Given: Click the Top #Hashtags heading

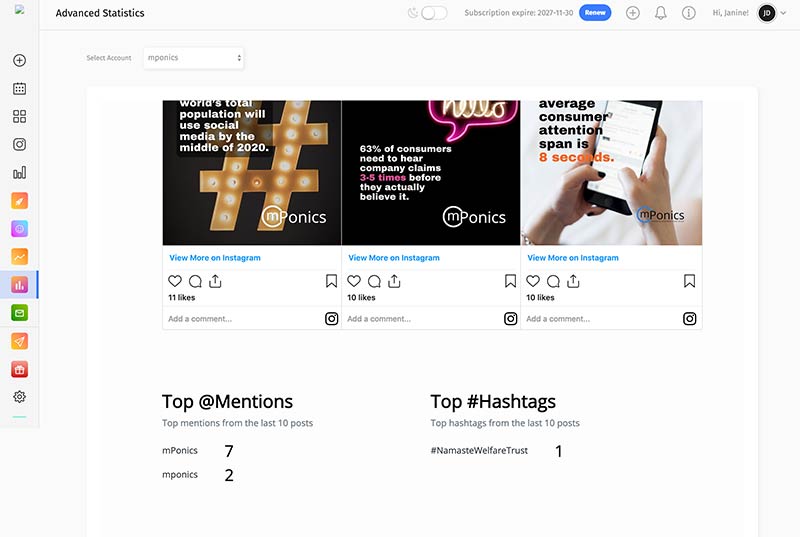Looking at the screenshot, I should click(493, 402).
